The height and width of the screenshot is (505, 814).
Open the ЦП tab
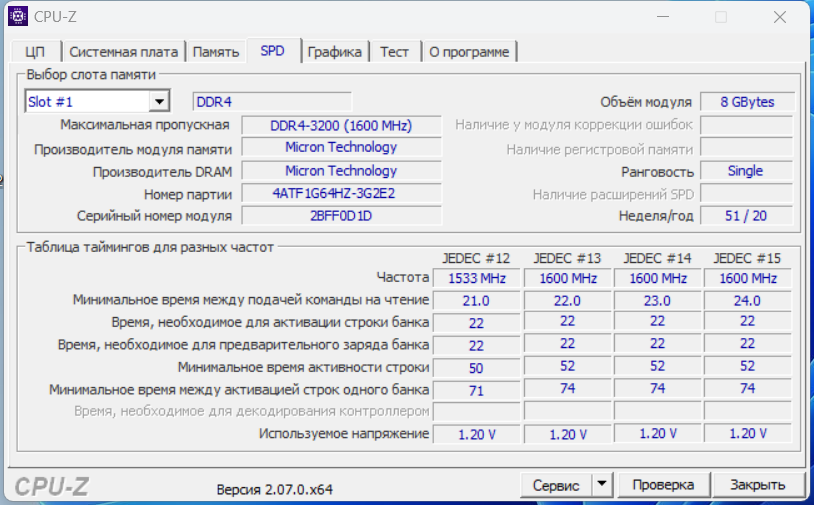click(x=35, y=52)
